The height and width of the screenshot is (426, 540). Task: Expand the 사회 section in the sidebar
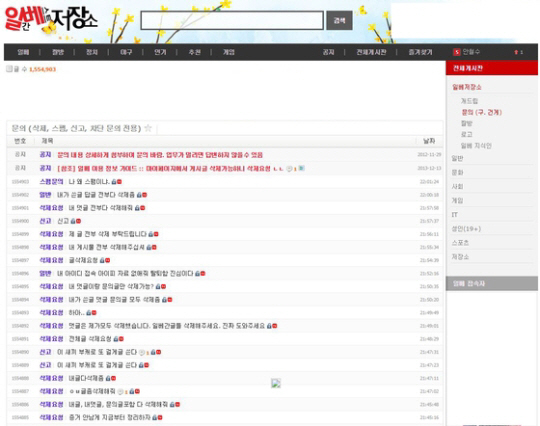pos(457,186)
